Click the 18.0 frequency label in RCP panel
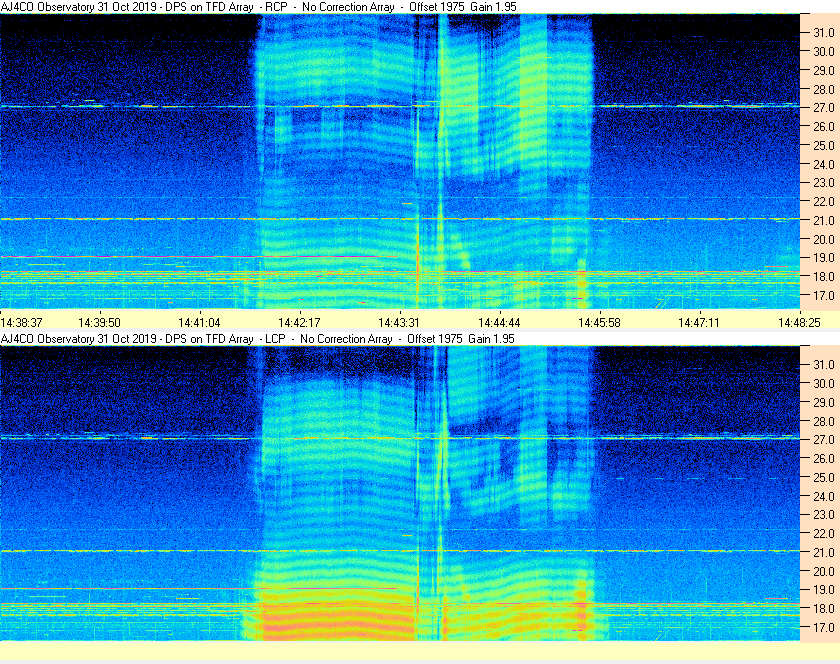840x664 pixels. click(824, 277)
